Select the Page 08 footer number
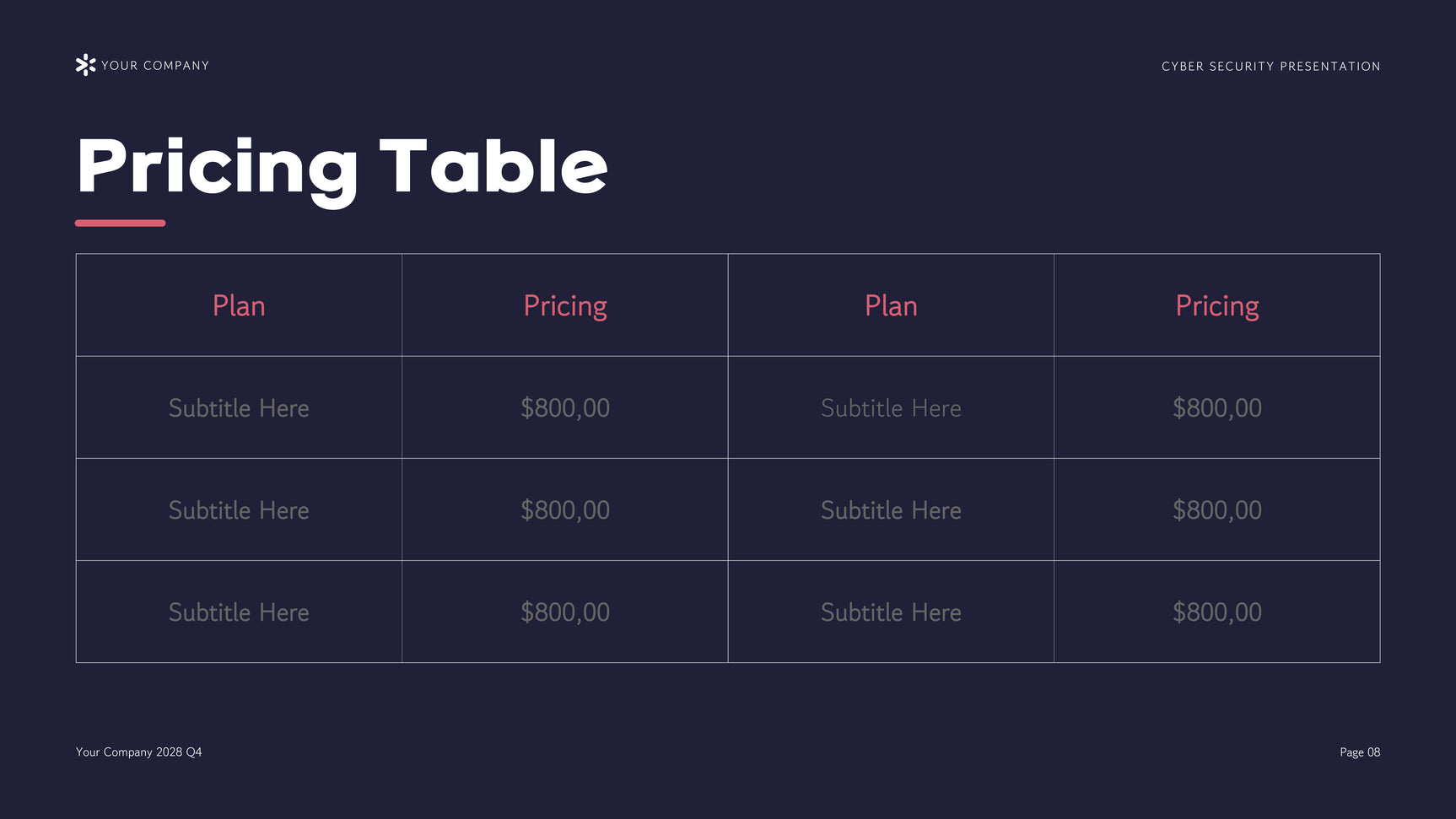Viewport: 1456px width, 819px height. (1360, 752)
